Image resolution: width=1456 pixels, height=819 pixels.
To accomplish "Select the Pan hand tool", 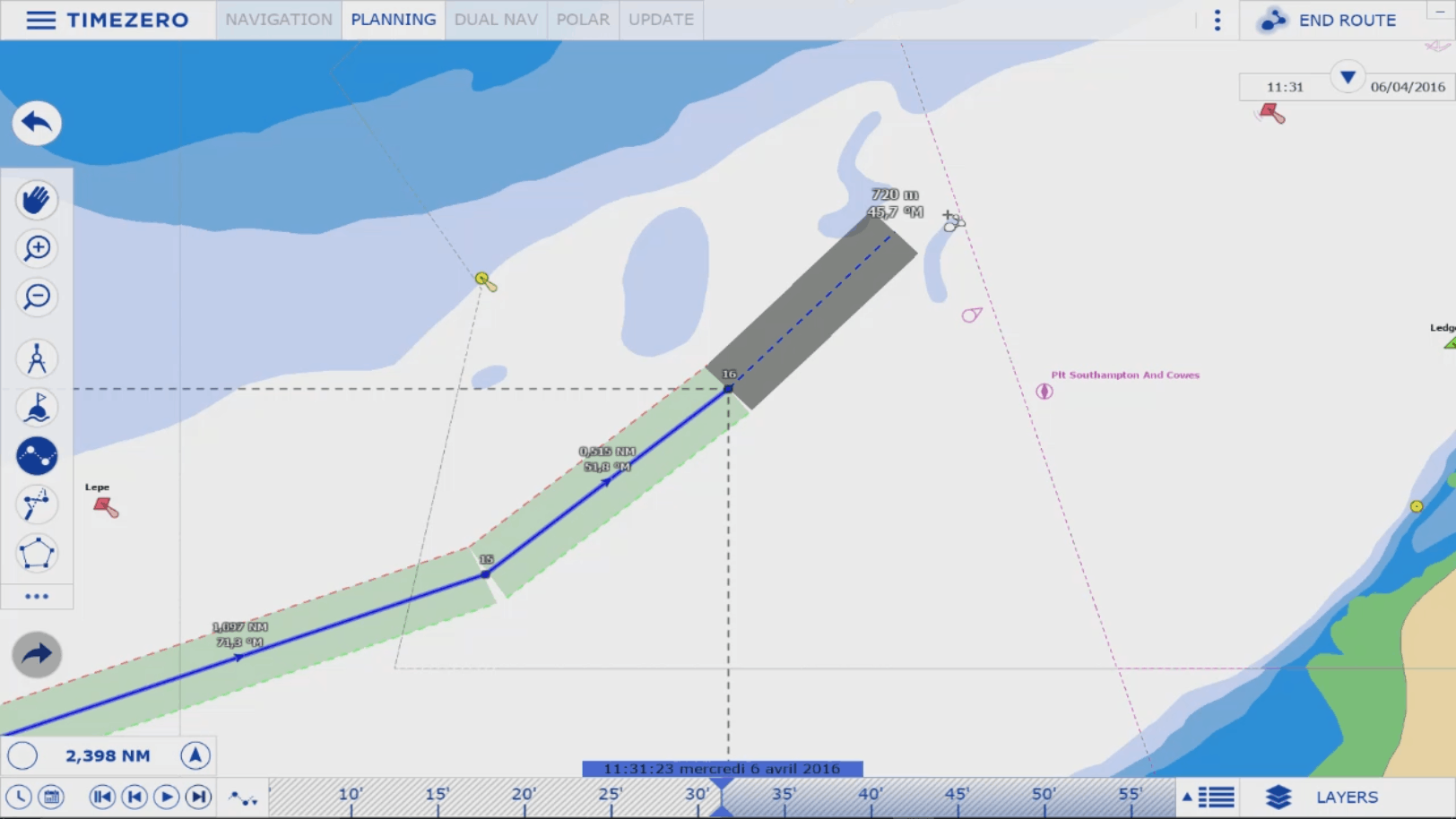I will pos(37,200).
